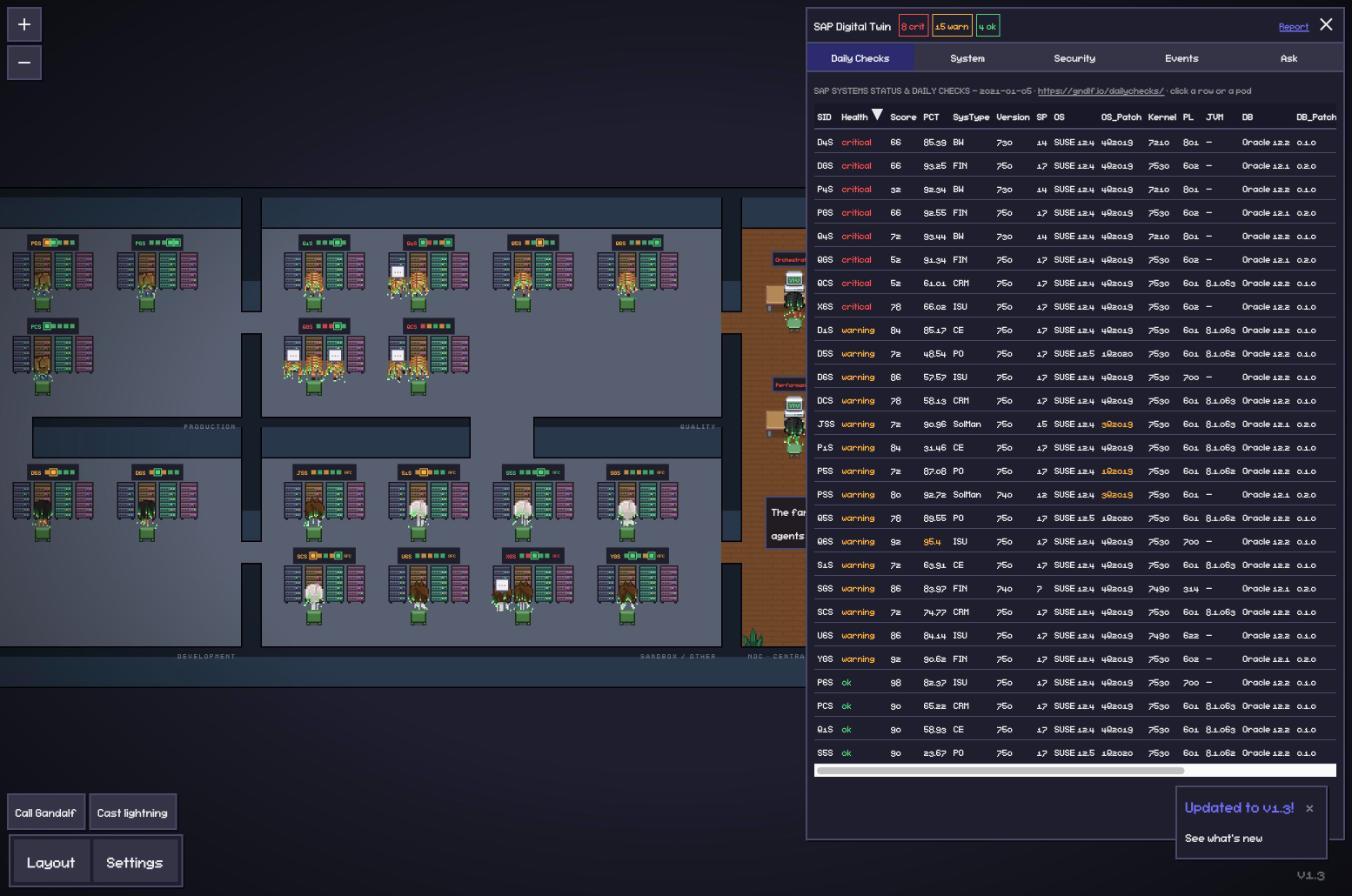Select the S1S server pod on the map
This screenshot has height=896, width=1352.
[428, 501]
